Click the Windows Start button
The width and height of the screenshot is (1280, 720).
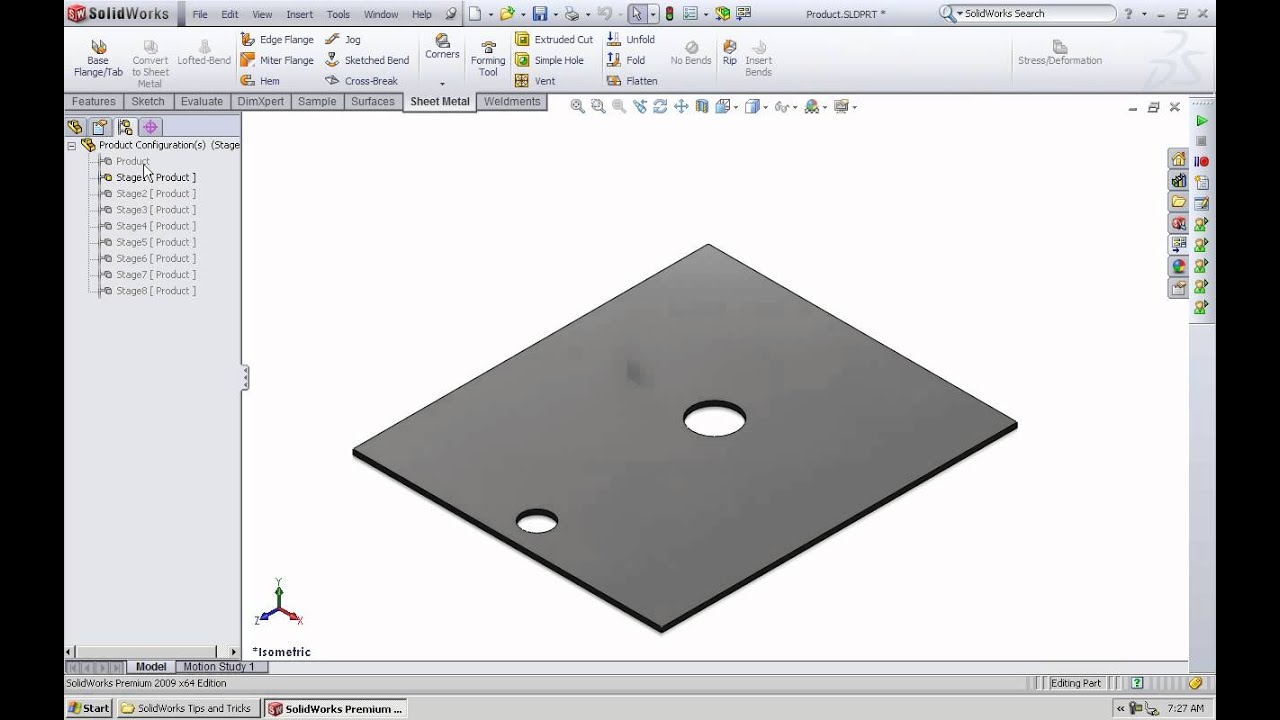click(89, 708)
